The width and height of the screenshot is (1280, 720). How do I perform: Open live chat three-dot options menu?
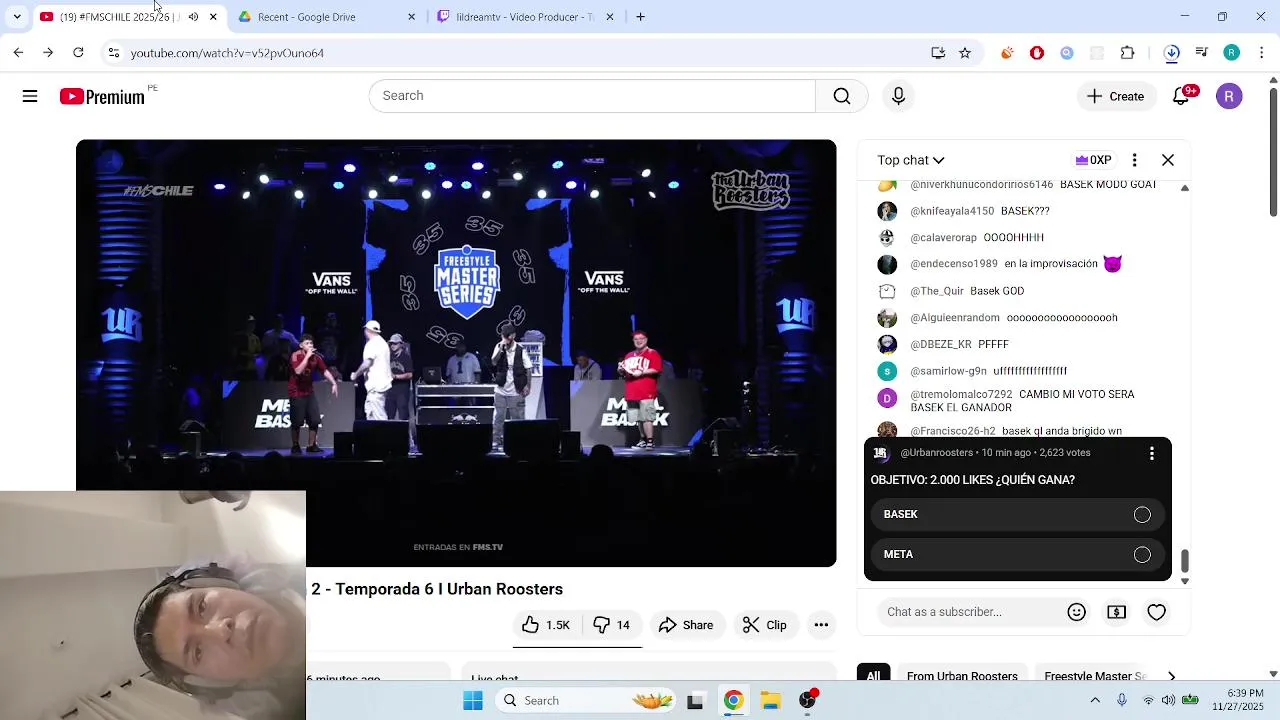click(x=1134, y=160)
